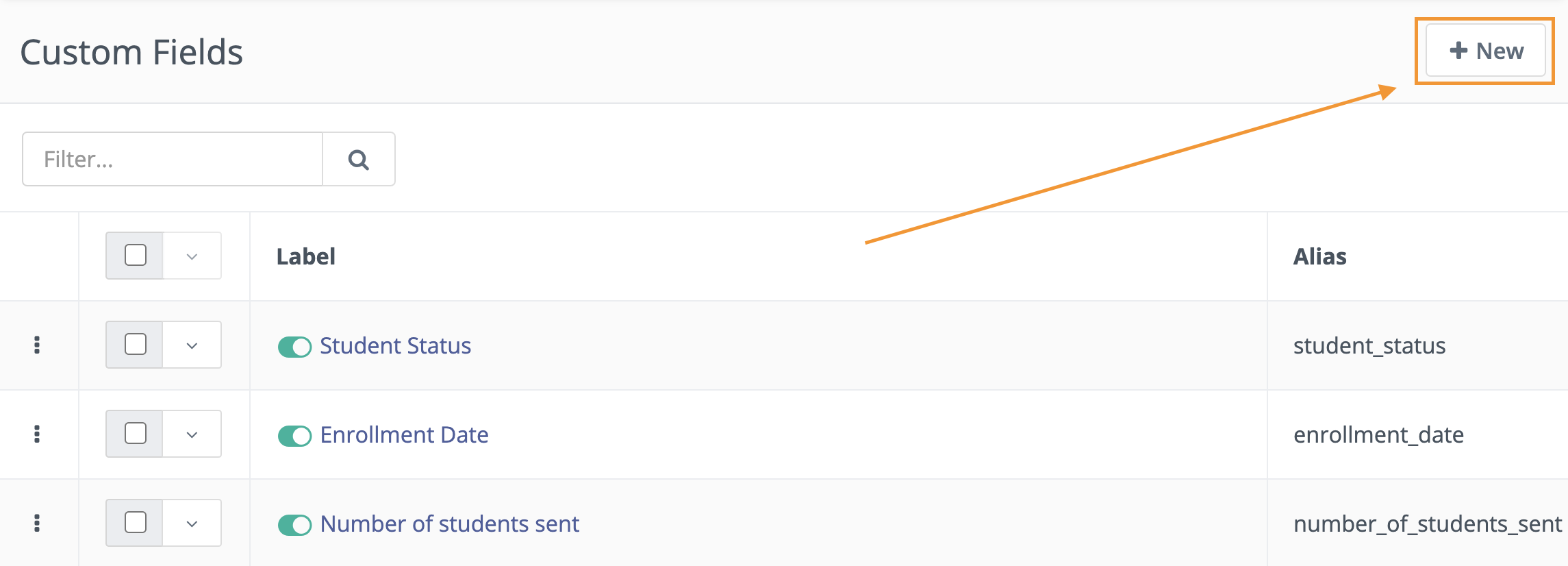The width and height of the screenshot is (1568, 566).
Task: Open the Student Status field link
Action: click(x=395, y=345)
